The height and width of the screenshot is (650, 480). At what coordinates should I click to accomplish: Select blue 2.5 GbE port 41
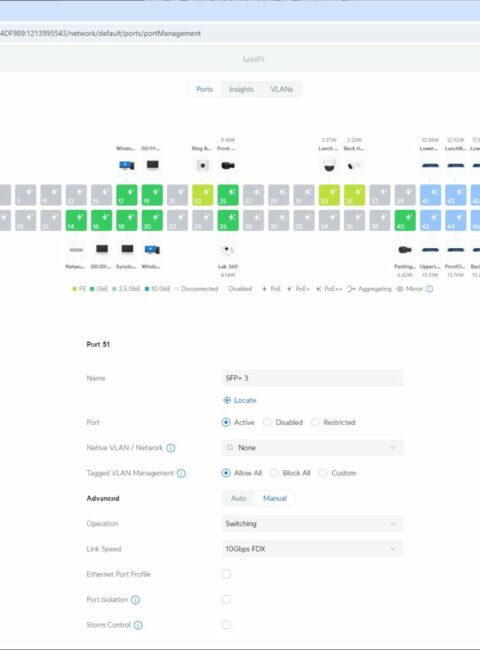[430, 195]
